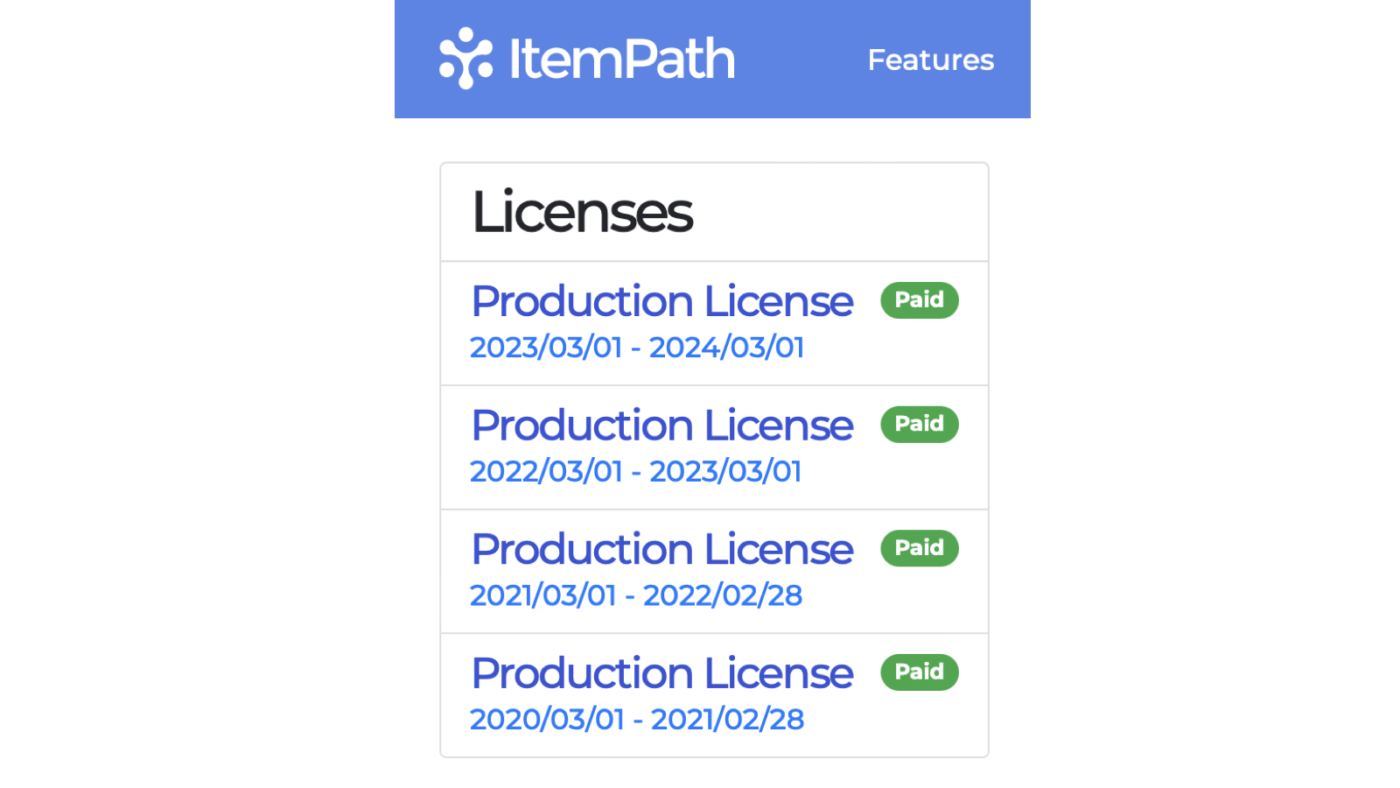This screenshot has width=1400, height=788.
Task: Click the date range 2023/03/01 - 2024/03/01
Action: (x=636, y=346)
